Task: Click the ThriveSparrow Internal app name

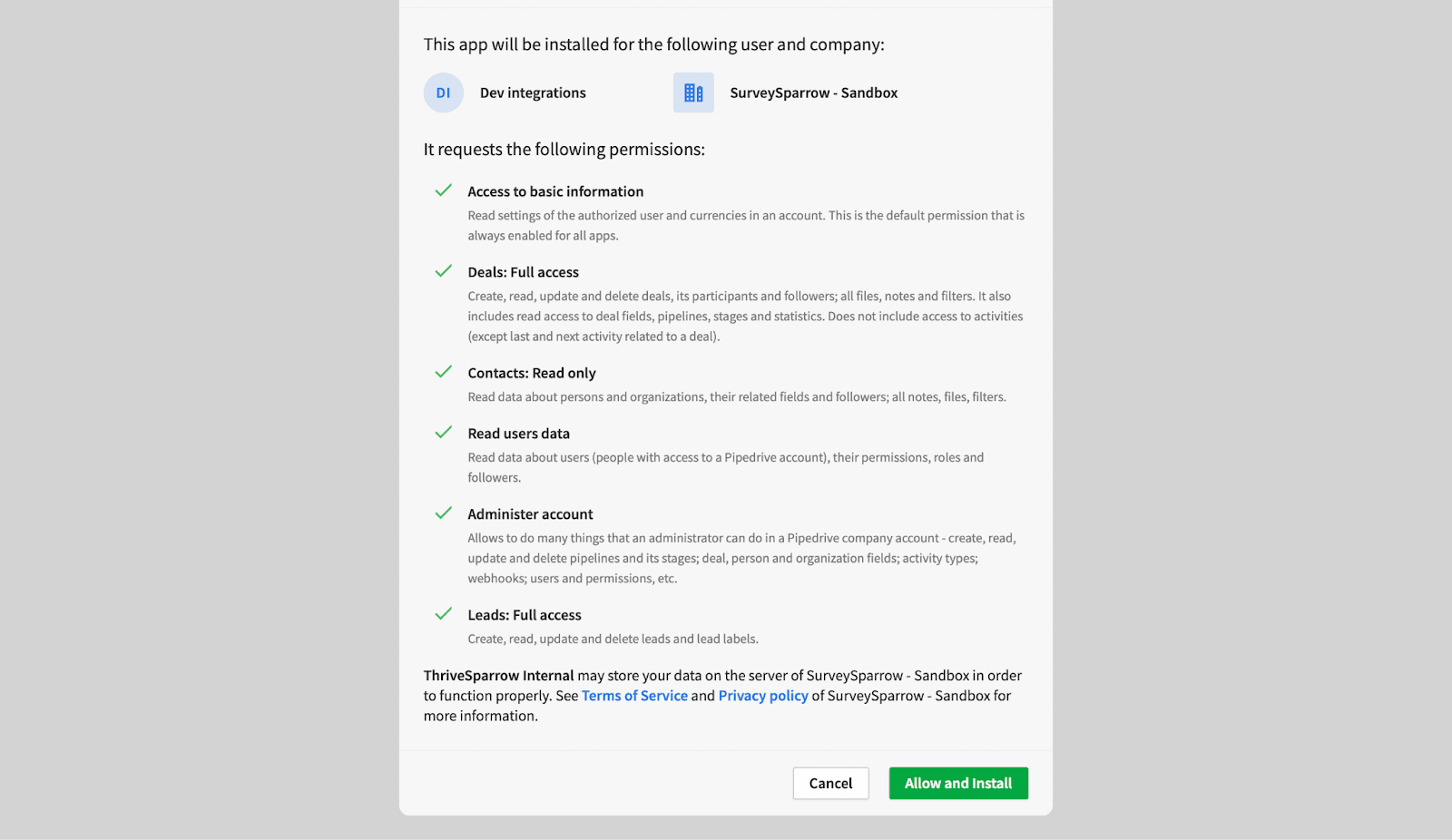Action: [x=498, y=676]
